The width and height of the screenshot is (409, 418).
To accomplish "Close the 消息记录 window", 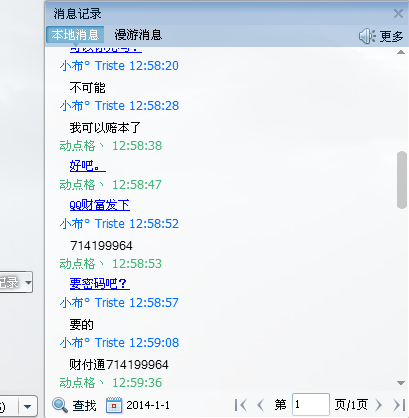I will (398, 14).
